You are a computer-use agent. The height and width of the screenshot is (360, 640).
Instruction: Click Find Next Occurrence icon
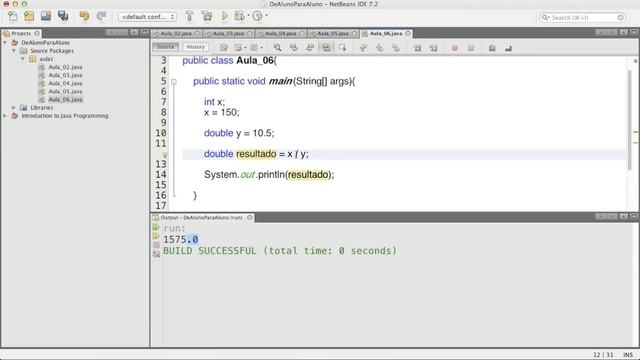310,48
